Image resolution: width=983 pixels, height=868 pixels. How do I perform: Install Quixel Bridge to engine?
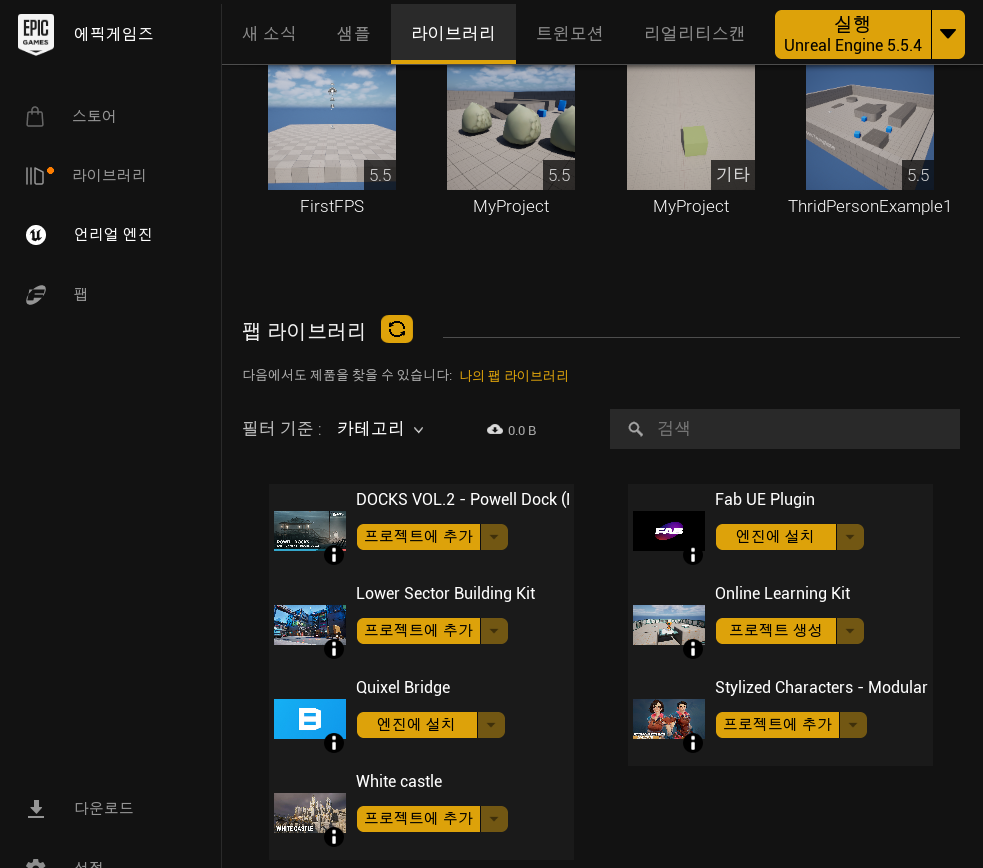416,725
